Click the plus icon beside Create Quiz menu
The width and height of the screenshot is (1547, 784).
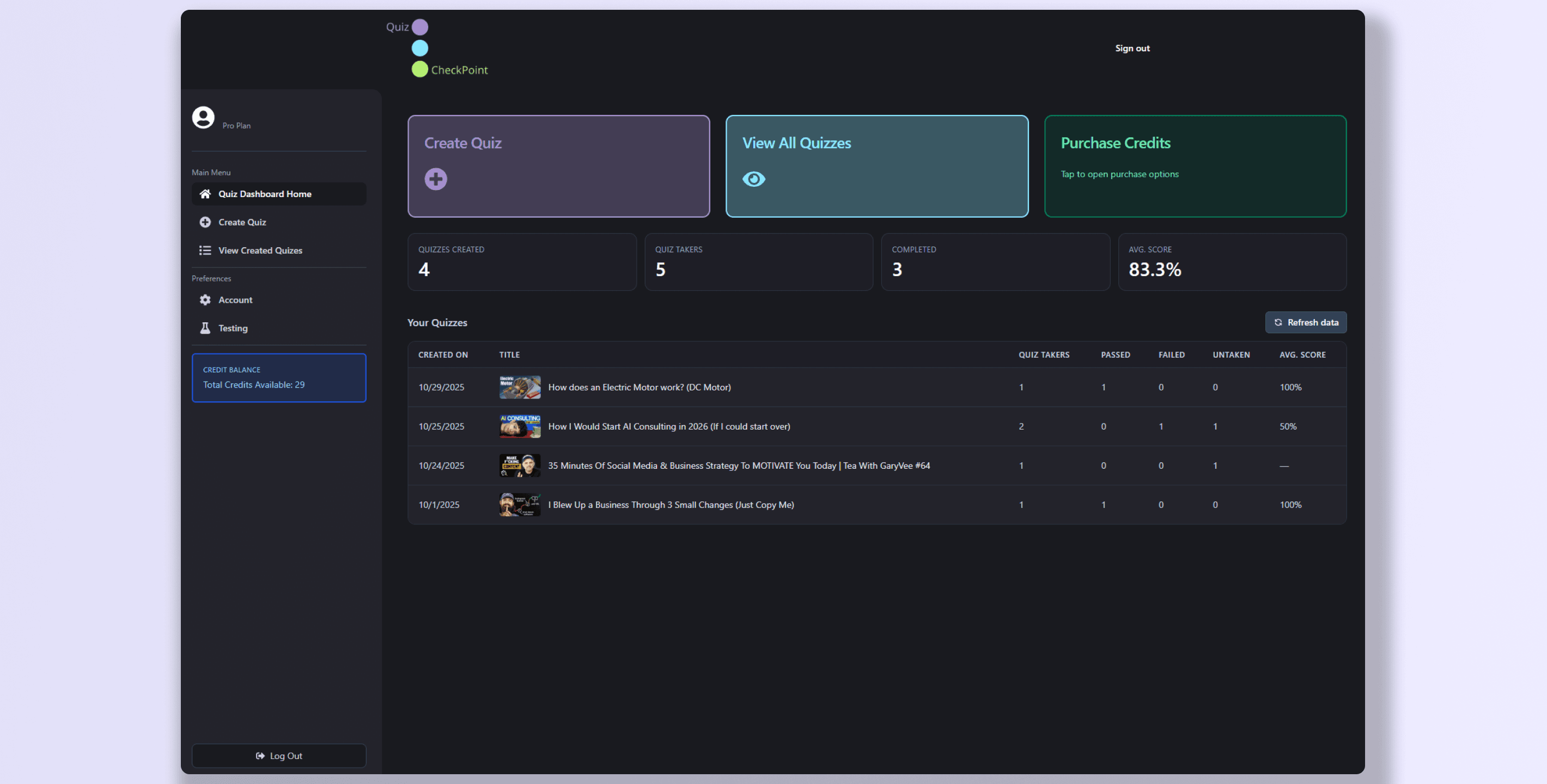click(205, 222)
